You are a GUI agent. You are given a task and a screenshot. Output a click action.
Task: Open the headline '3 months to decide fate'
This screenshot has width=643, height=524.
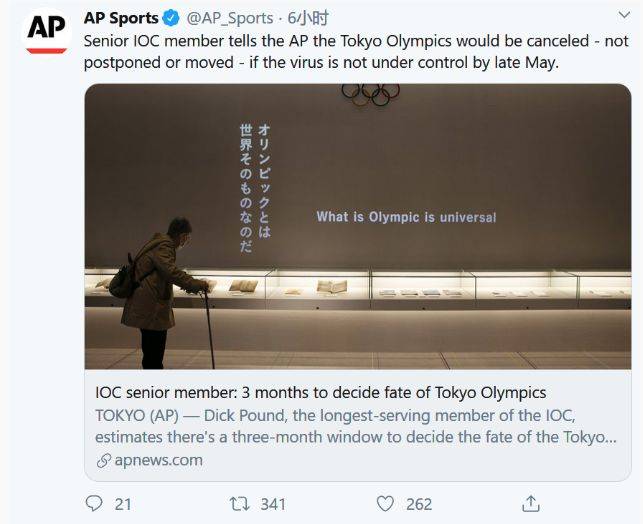tap(321, 392)
